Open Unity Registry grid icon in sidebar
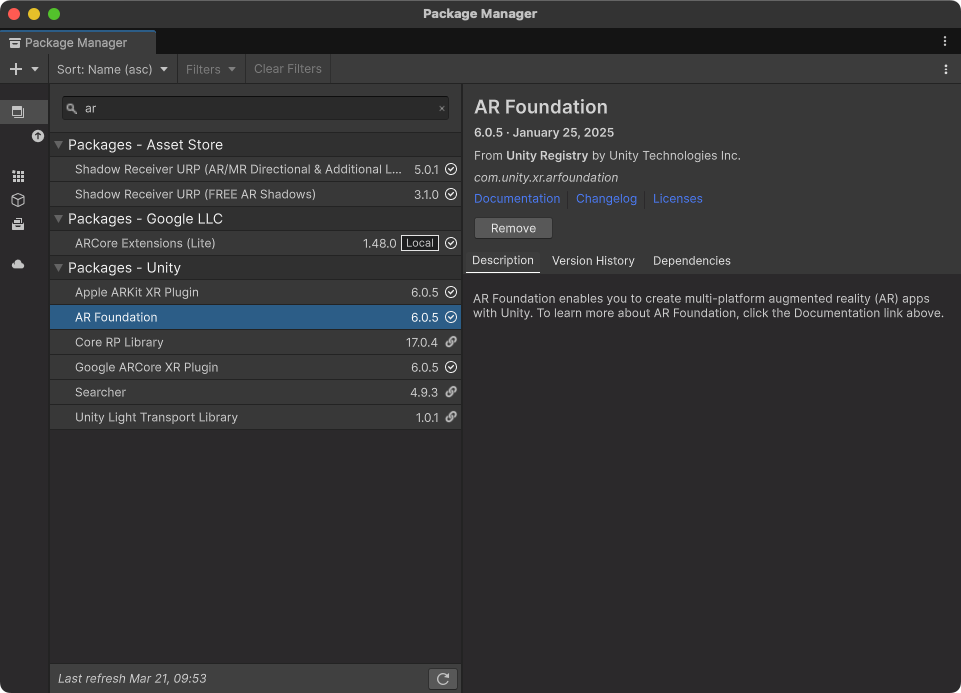The height and width of the screenshot is (693, 961). [18, 176]
